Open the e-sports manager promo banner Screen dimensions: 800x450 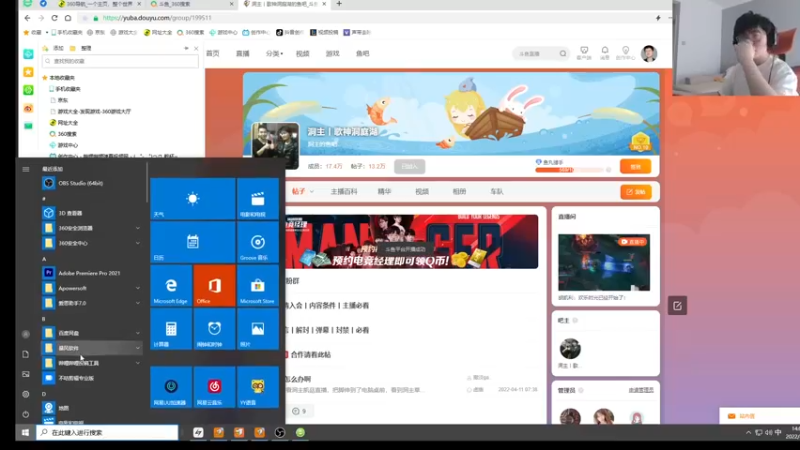412,241
